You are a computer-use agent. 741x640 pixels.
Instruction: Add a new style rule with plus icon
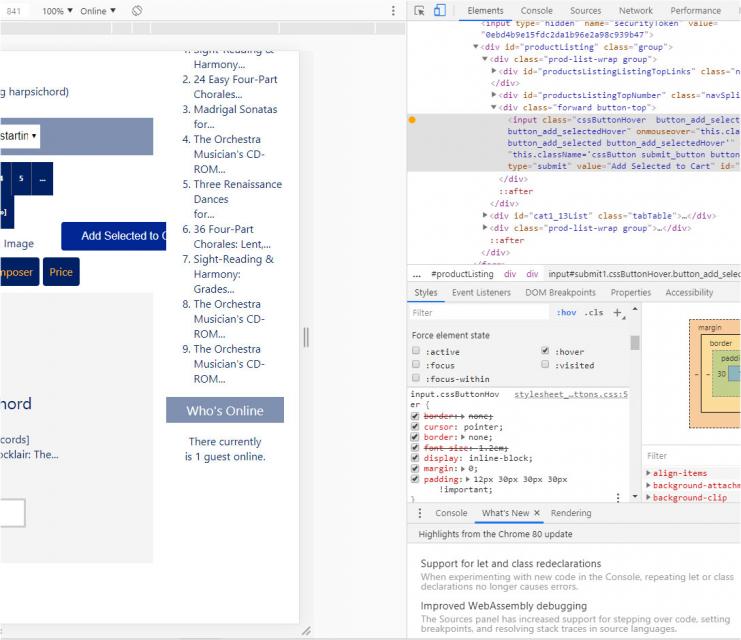click(618, 312)
